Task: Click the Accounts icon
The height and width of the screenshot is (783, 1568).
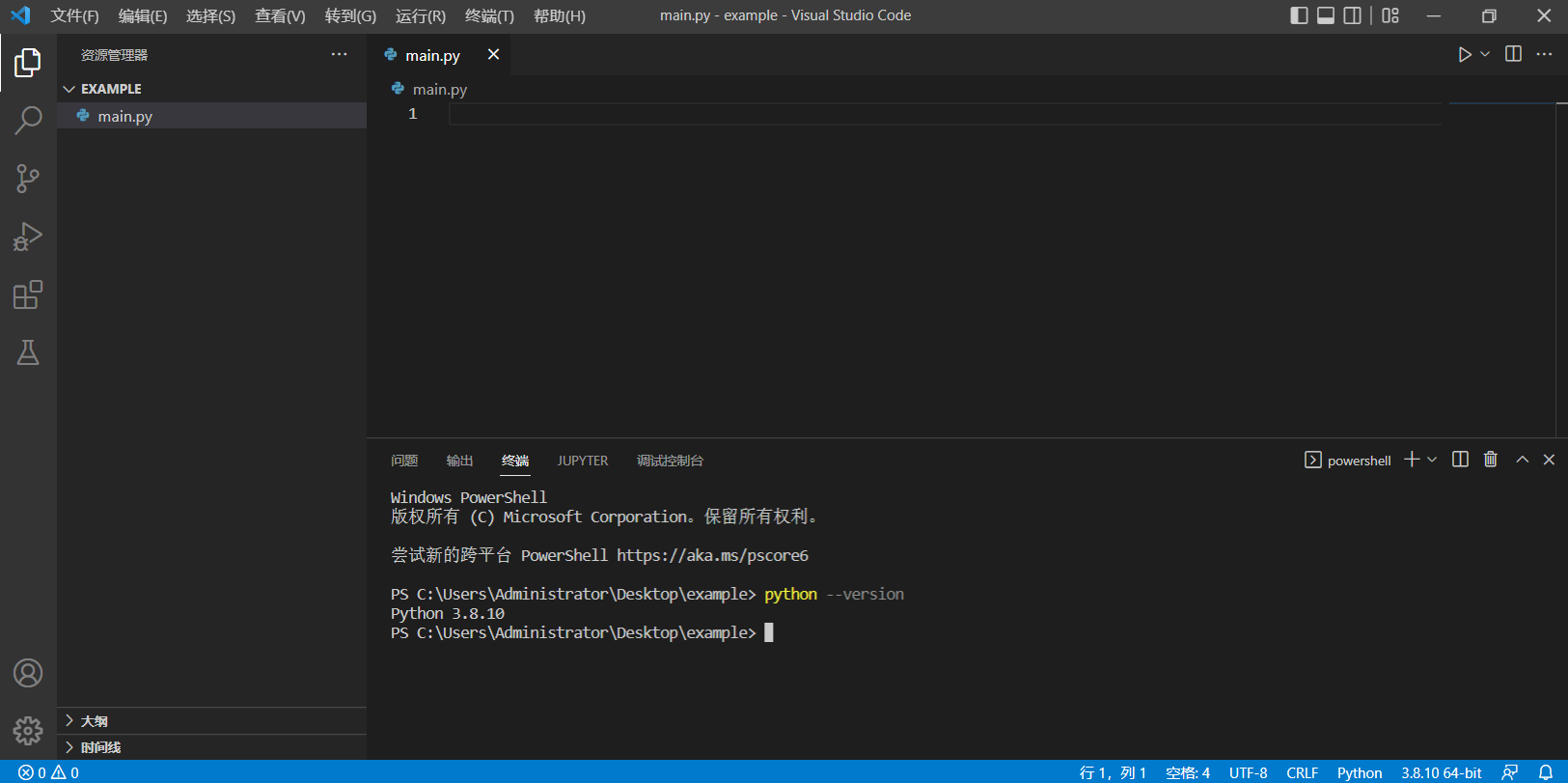Action: click(x=28, y=673)
